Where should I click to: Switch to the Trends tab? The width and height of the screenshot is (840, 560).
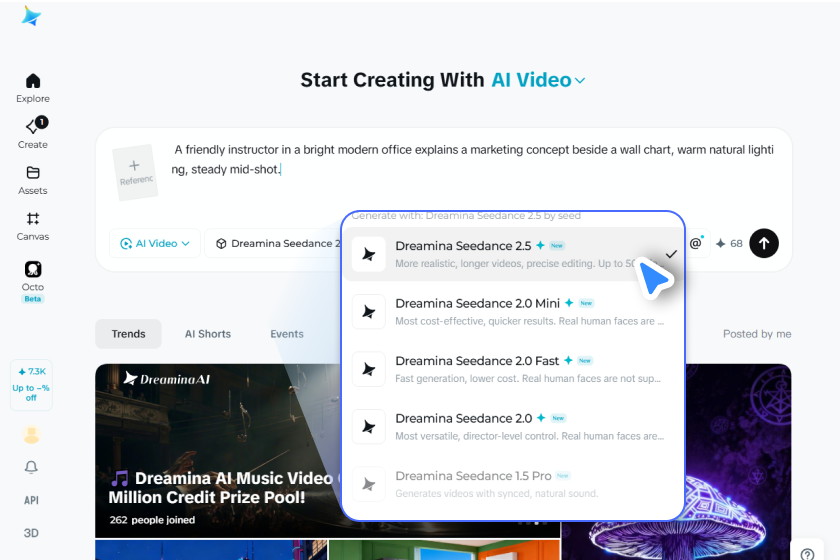pos(129,334)
